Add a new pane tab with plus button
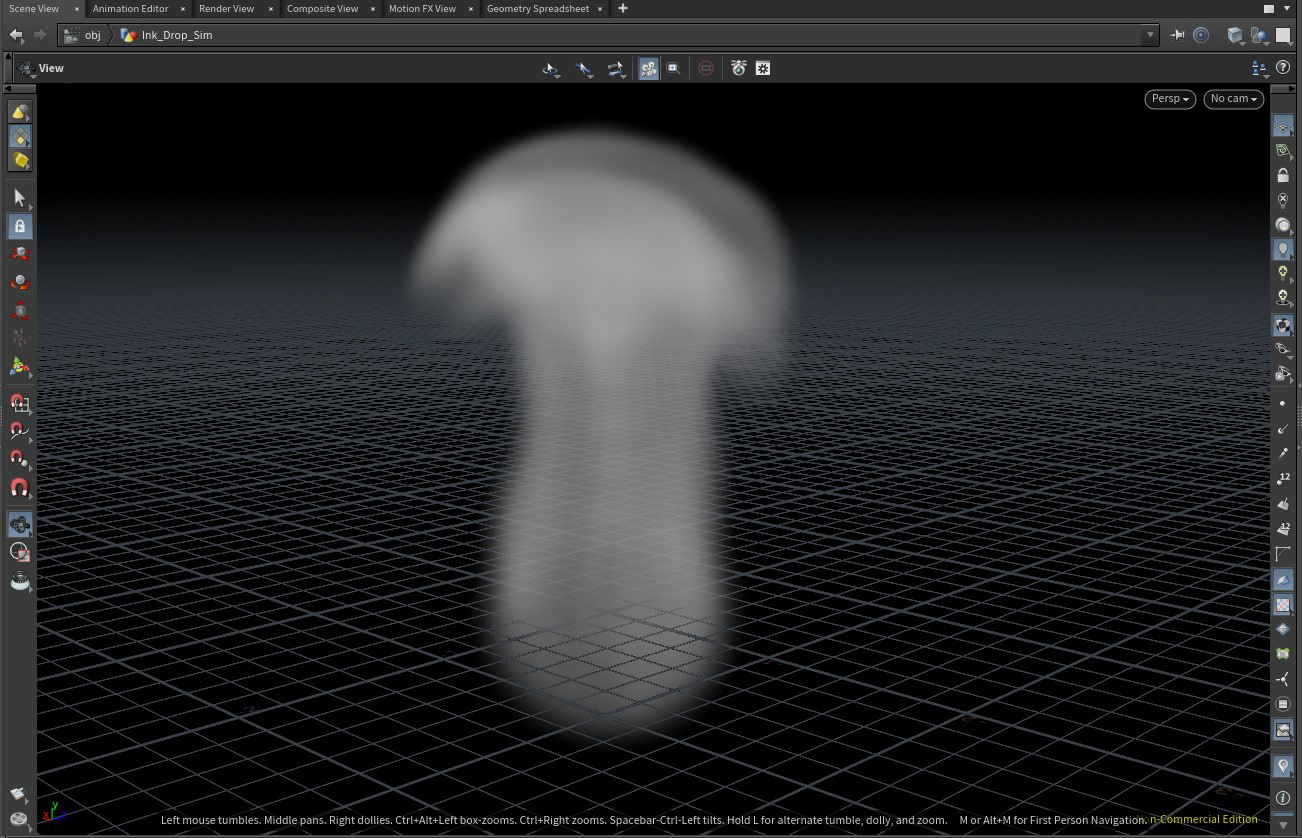 pos(623,8)
